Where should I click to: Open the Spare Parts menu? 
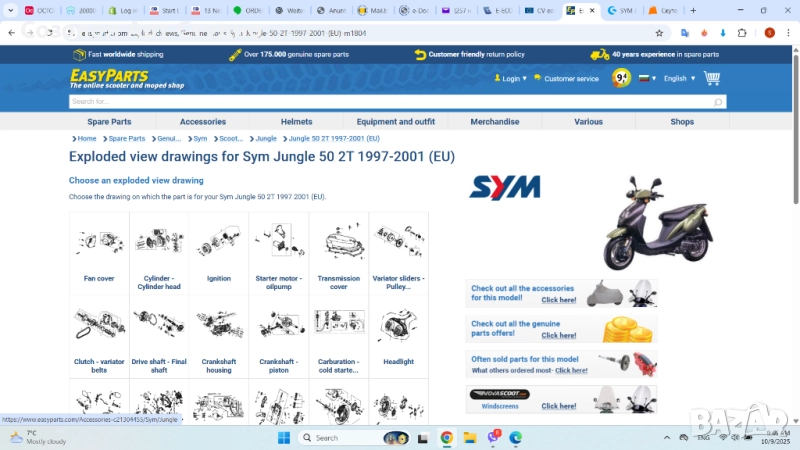point(109,121)
